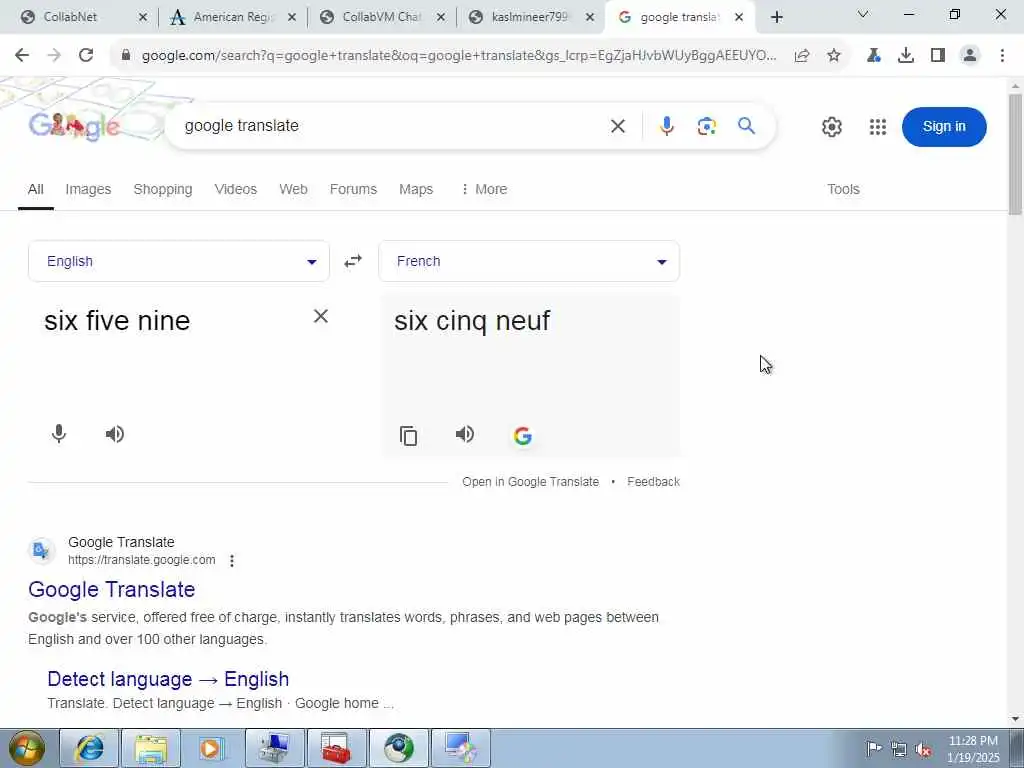Click the browser forward arrow
The image size is (1024, 768).
coord(54,56)
